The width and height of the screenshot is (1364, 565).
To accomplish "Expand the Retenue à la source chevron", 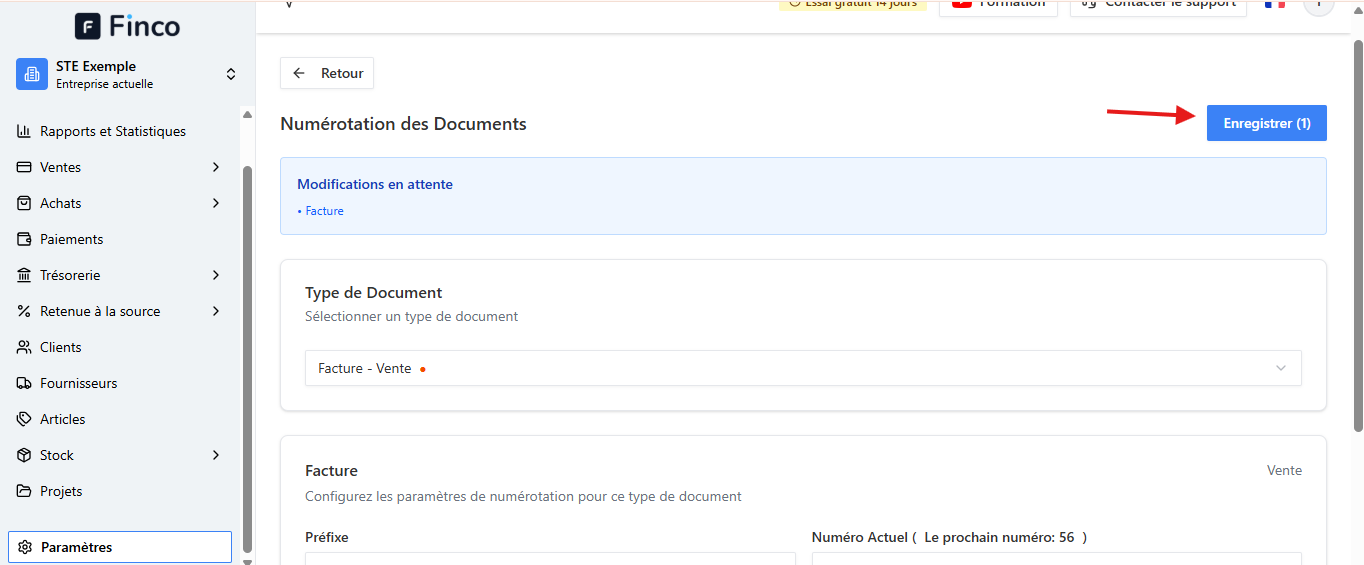I will pyautogui.click(x=216, y=311).
